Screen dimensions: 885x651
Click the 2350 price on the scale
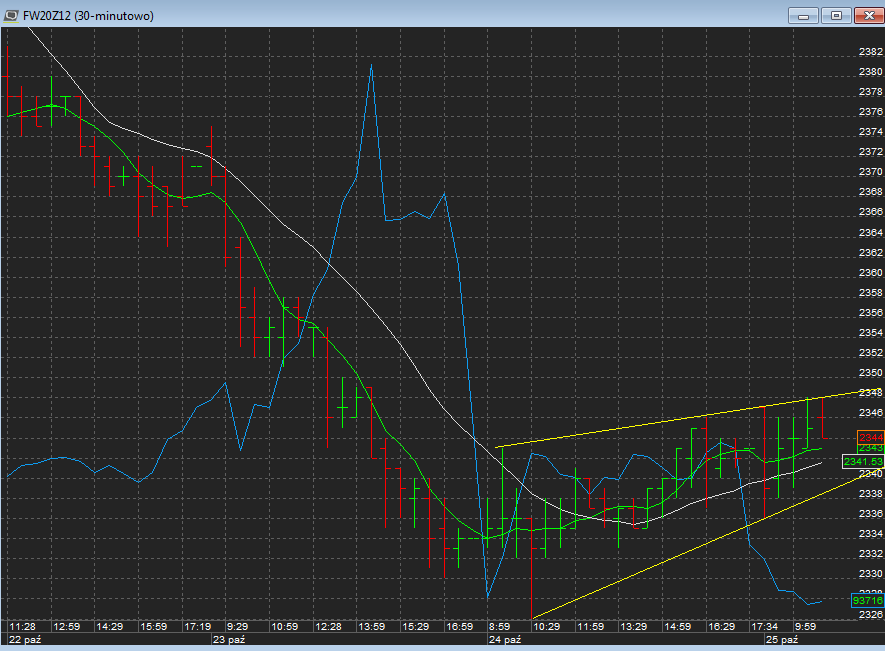point(869,372)
